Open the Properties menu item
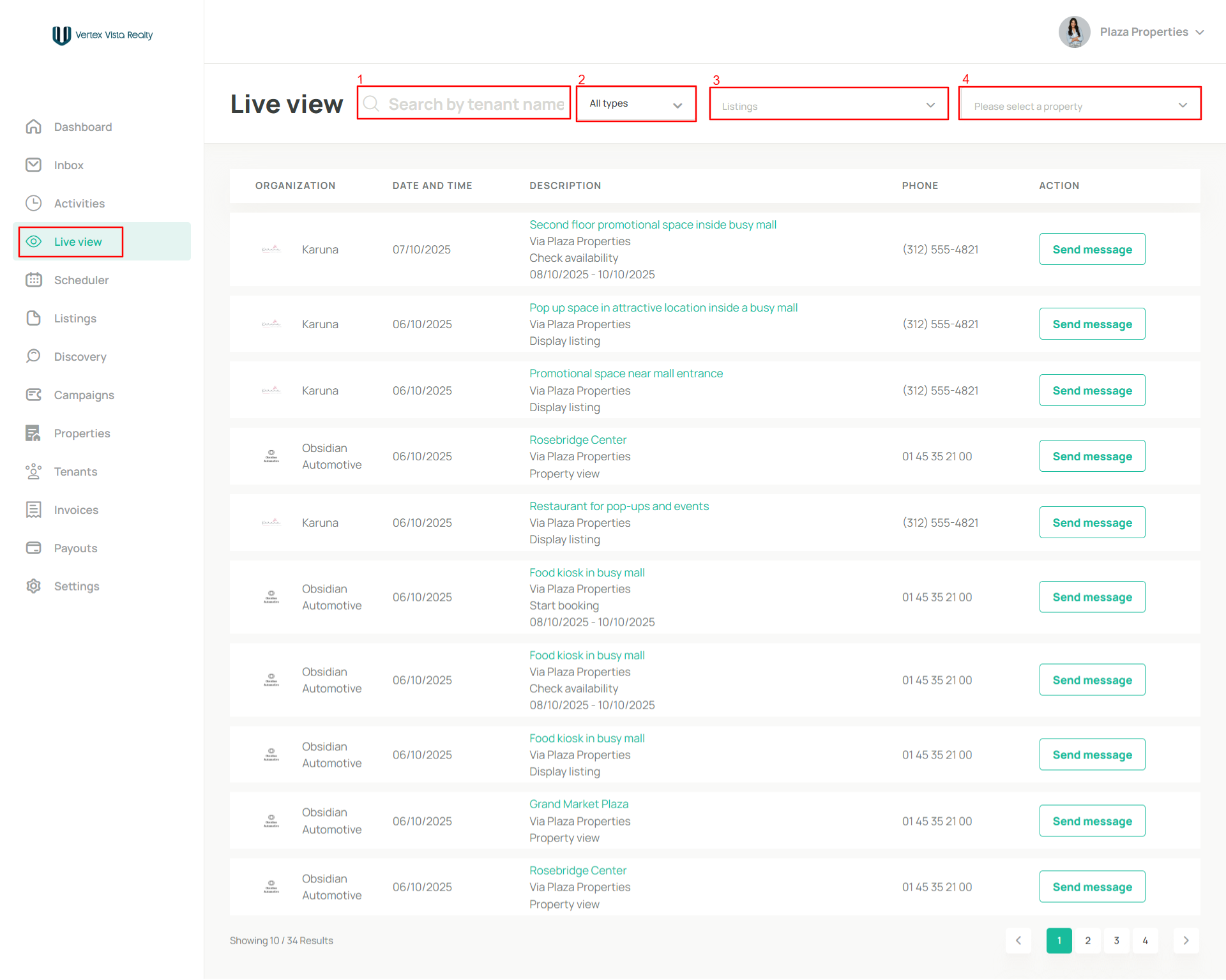The image size is (1226, 980). (82, 433)
